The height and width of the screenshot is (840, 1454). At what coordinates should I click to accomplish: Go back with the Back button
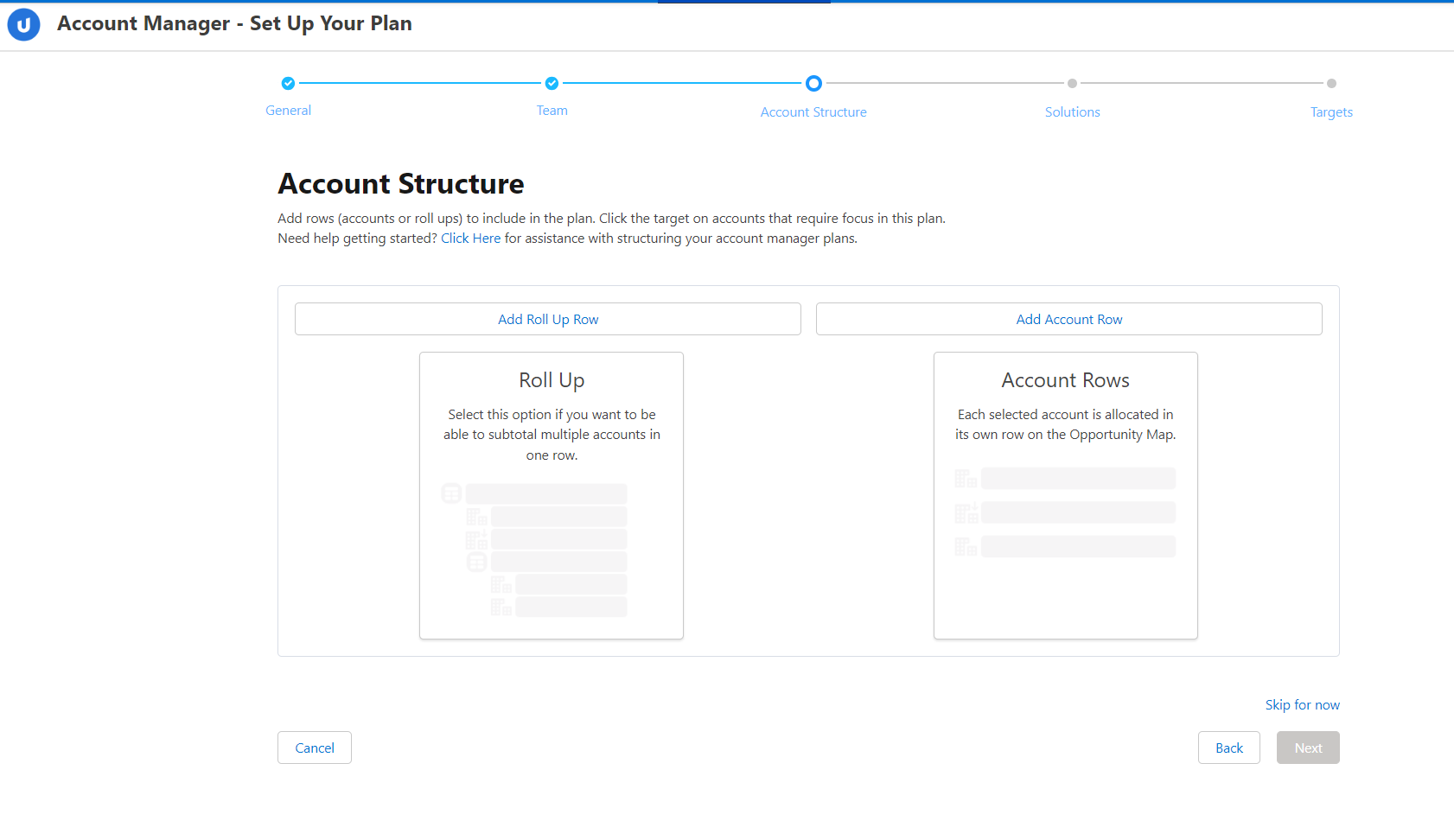click(1228, 748)
